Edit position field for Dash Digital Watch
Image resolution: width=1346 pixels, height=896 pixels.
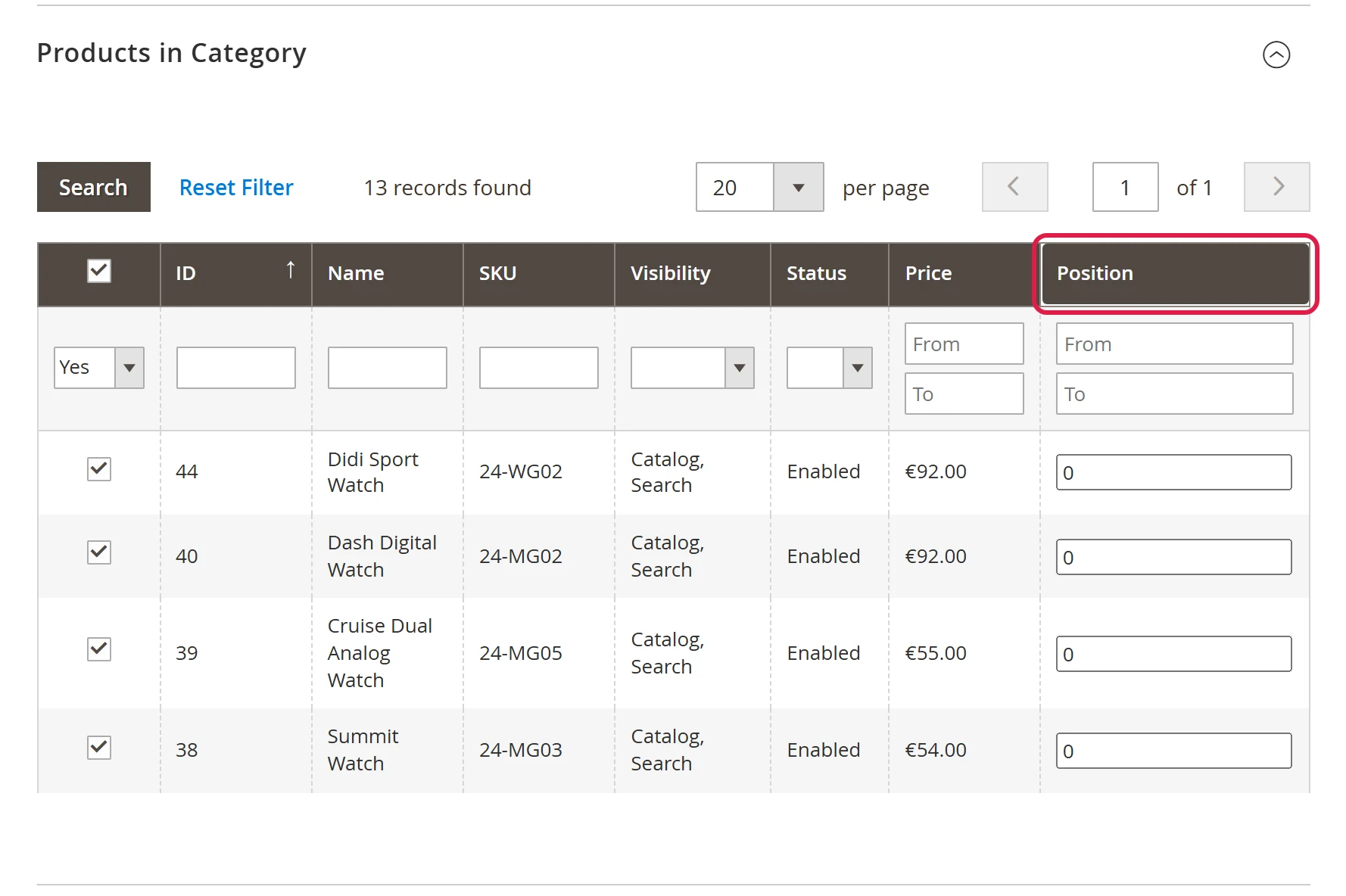tap(1174, 557)
